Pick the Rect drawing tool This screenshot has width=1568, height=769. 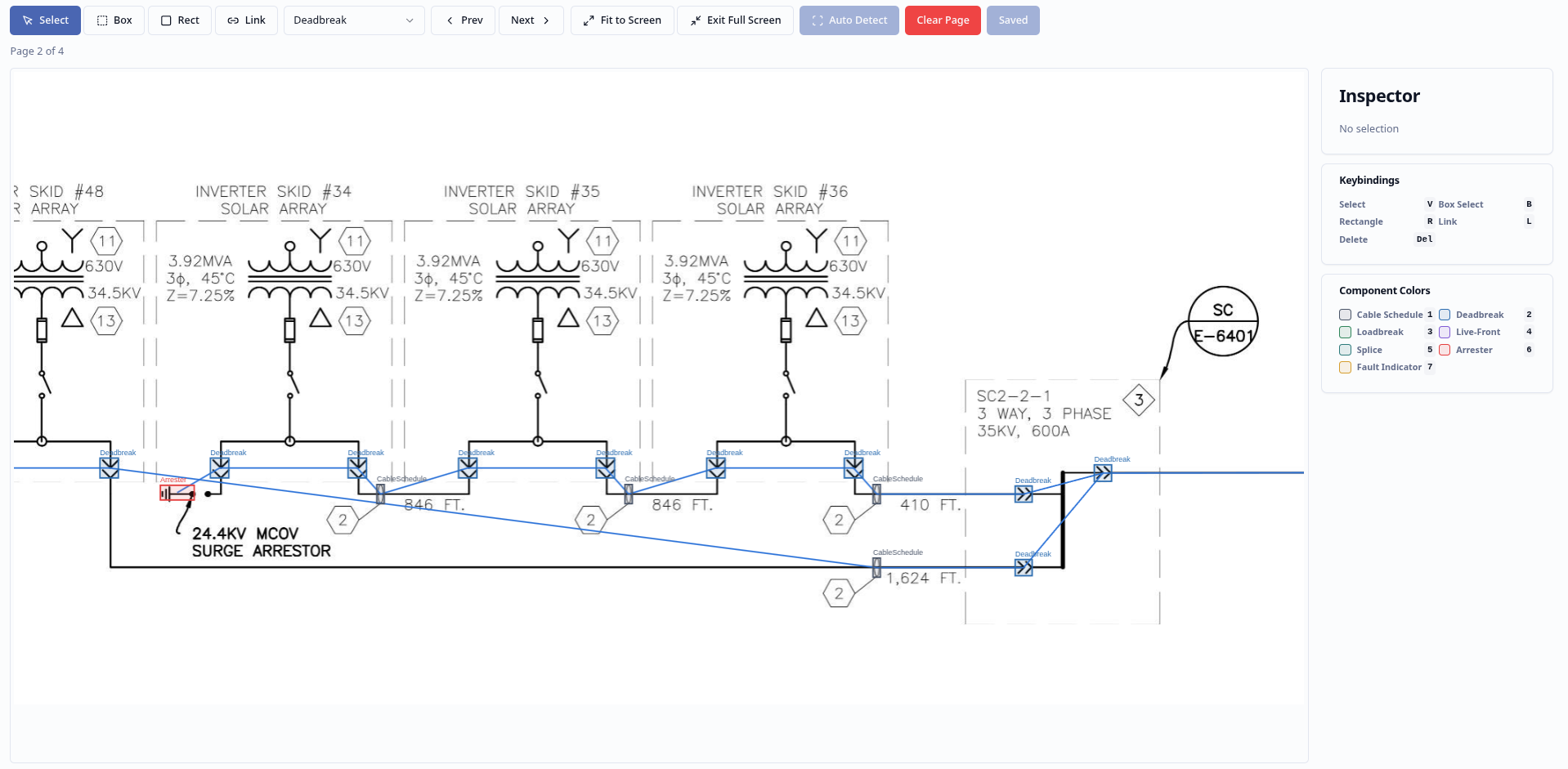[x=180, y=20]
